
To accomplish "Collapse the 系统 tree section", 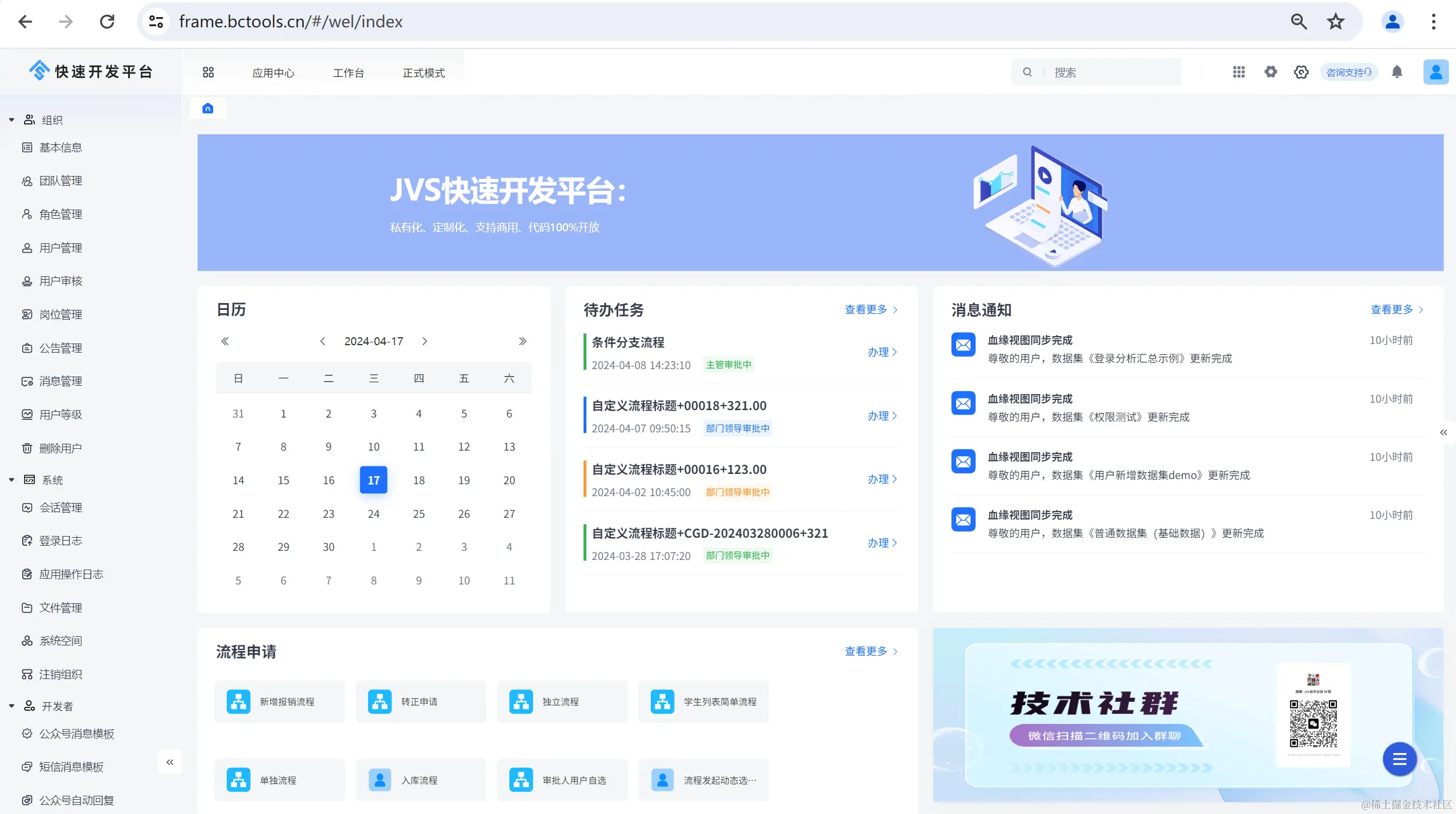I will 11,480.
